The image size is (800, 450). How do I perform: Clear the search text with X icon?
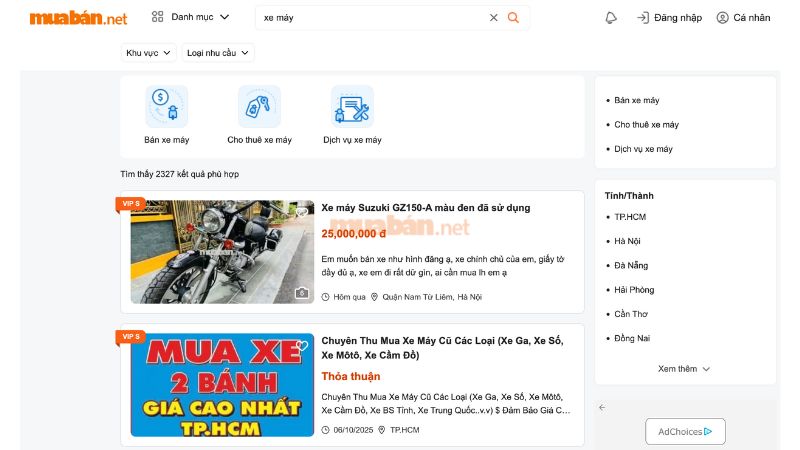click(493, 17)
